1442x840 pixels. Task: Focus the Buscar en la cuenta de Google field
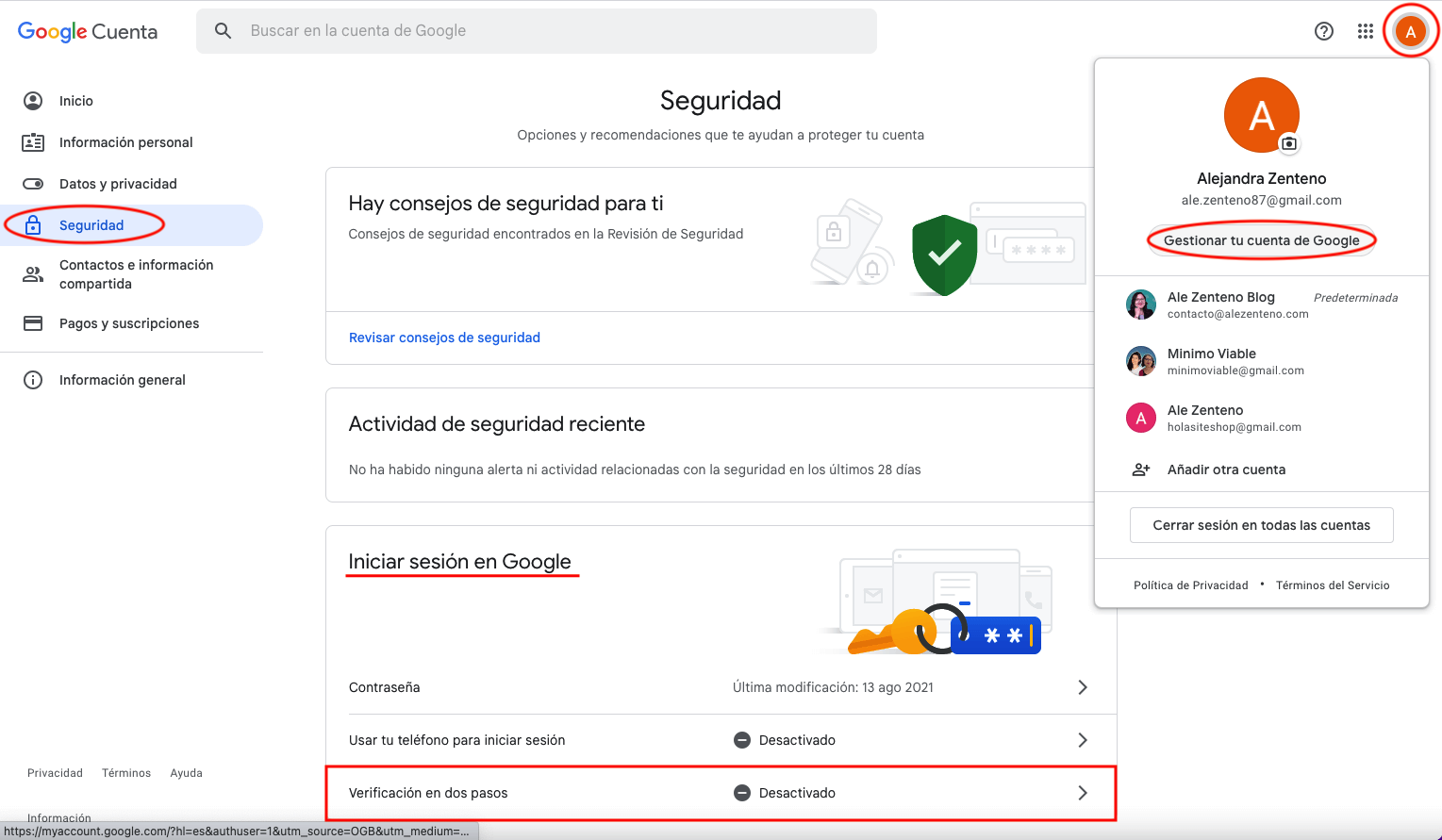click(537, 31)
